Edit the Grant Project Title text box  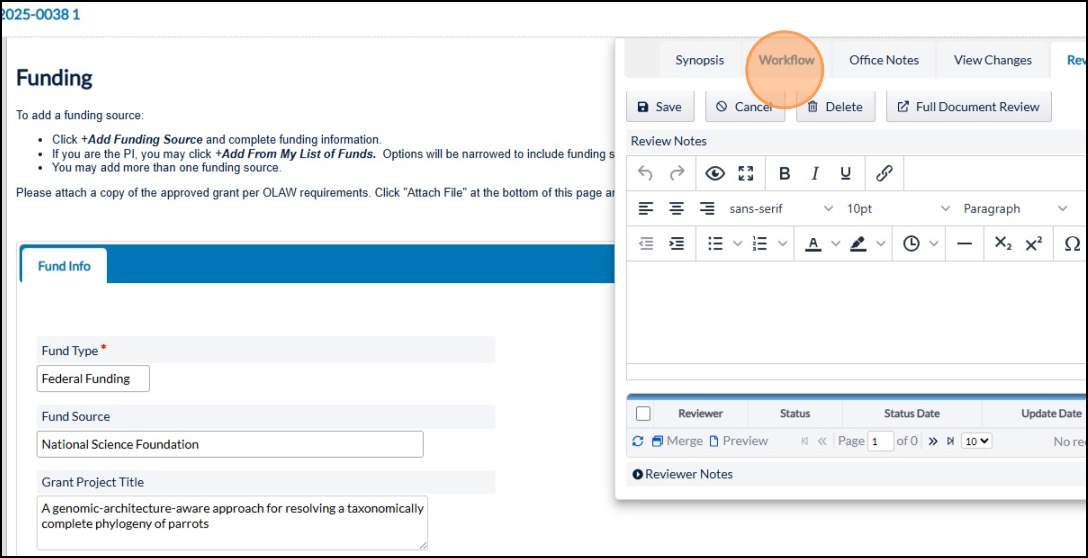coord(232,523)
